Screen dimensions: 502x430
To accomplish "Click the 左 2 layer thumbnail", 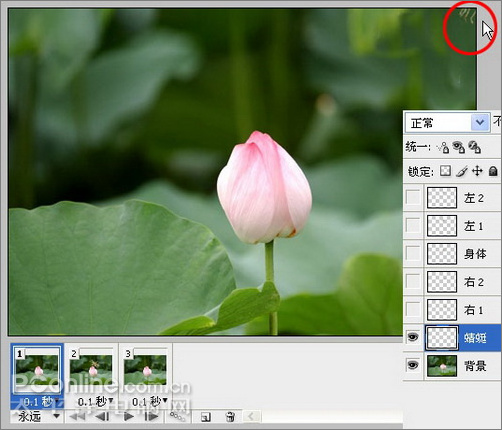I will click(442, 198).
